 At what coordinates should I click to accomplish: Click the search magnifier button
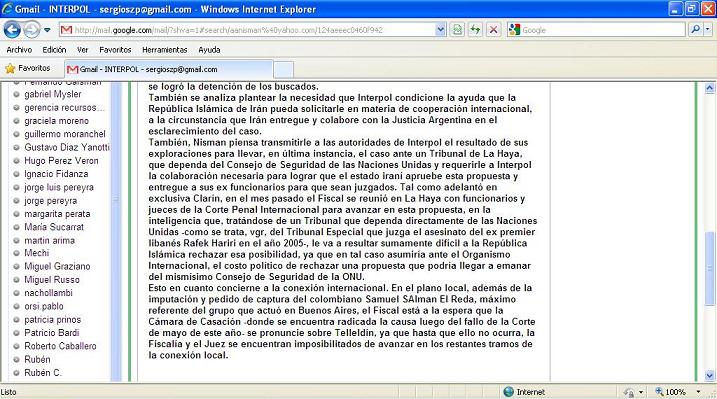pyautogui.click(x=695, y=30)
